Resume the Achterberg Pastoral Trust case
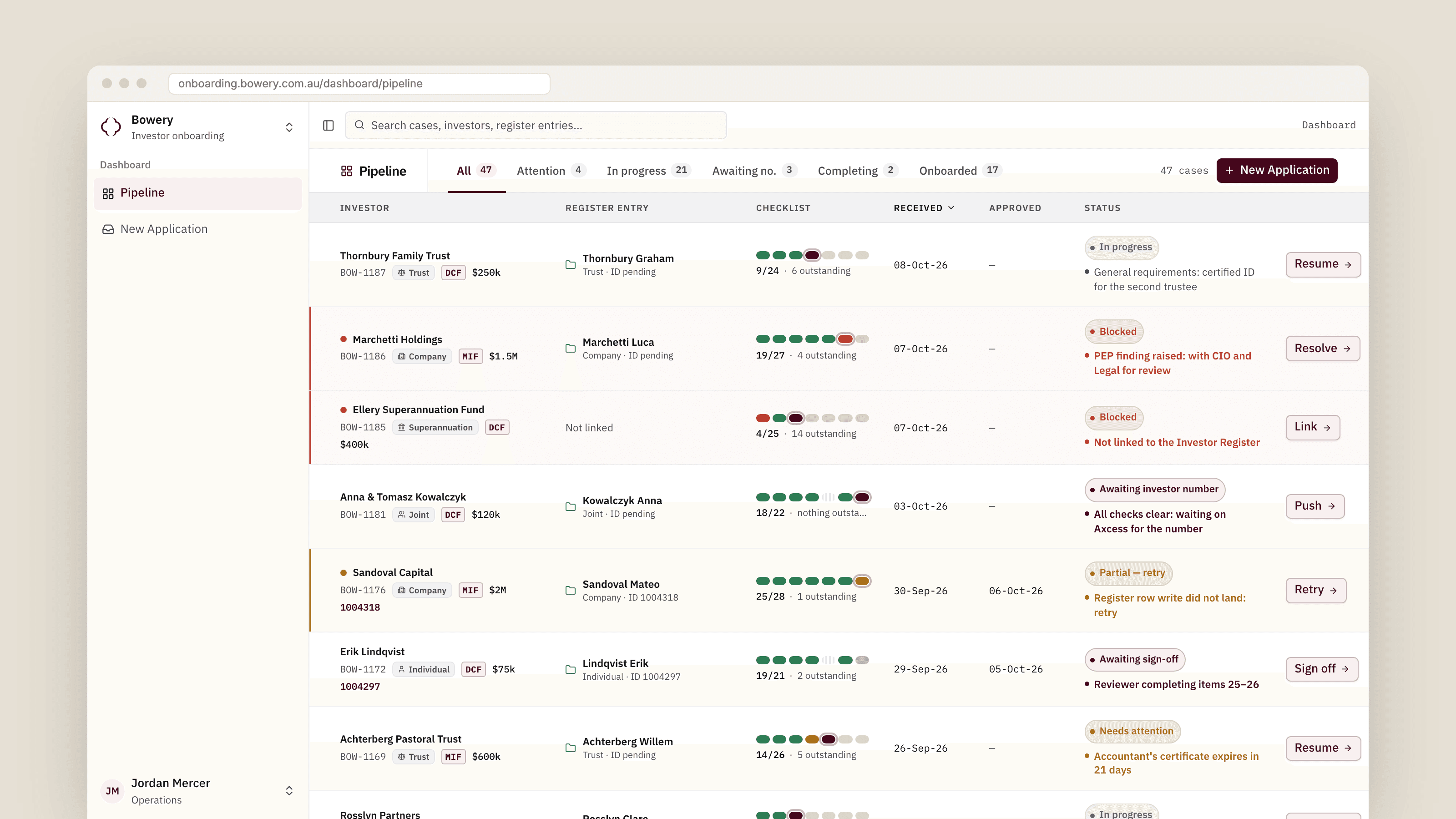 [1323, 748]
